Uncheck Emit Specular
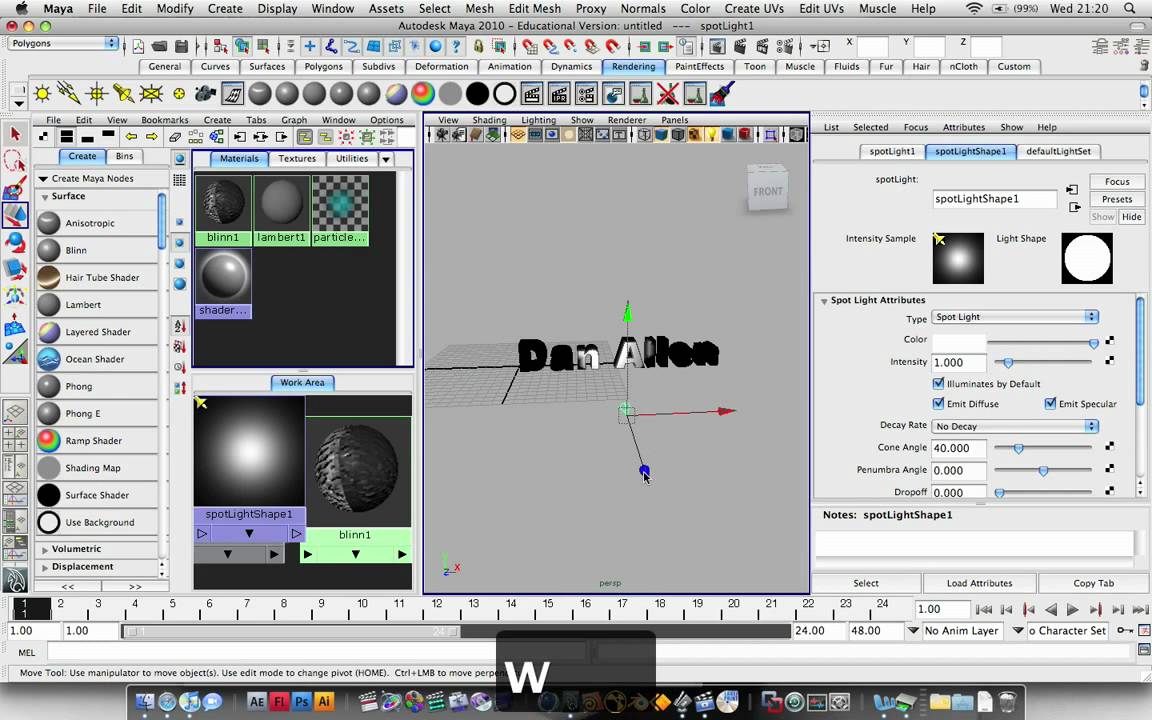Screen dimensions: 1152x720 tap(1050, 403)
